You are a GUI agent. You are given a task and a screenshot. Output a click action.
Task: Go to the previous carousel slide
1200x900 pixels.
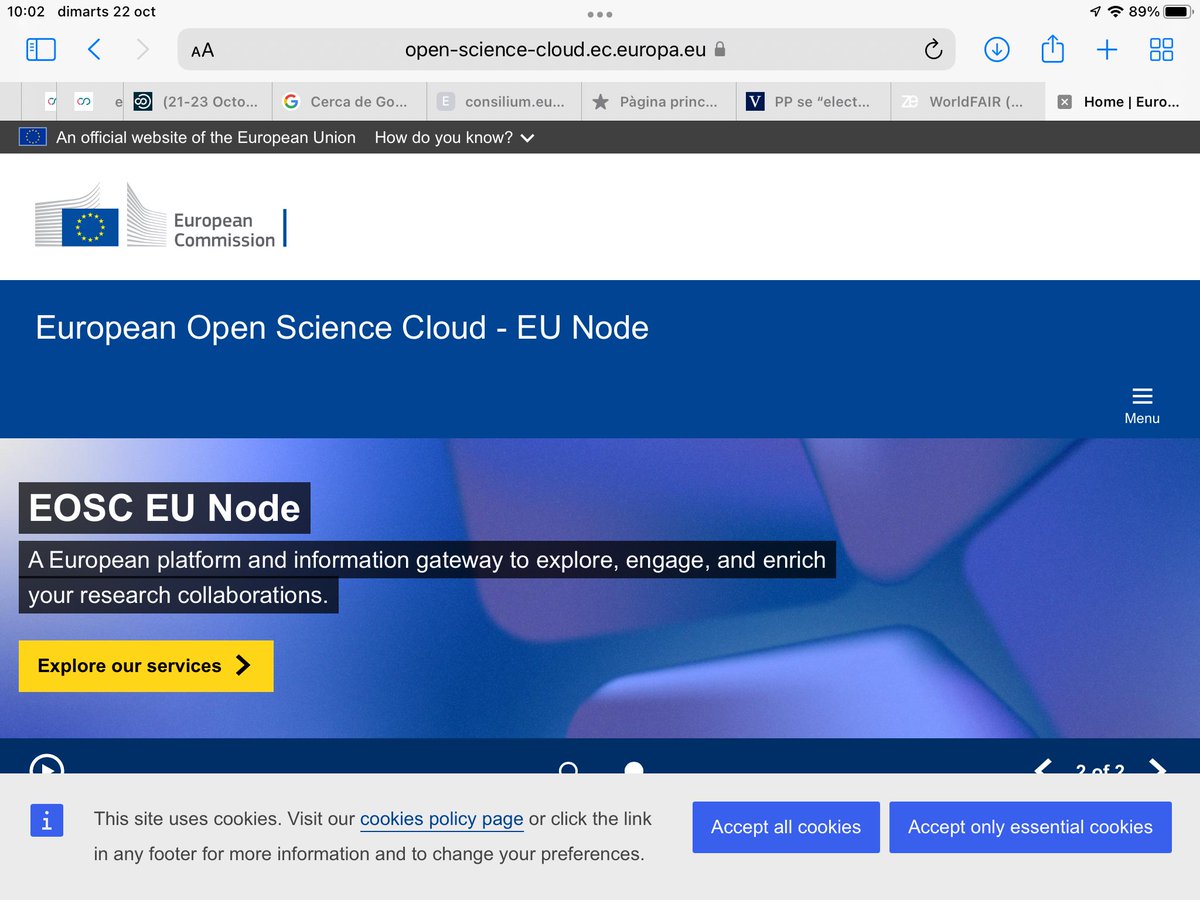point(1042,769)
